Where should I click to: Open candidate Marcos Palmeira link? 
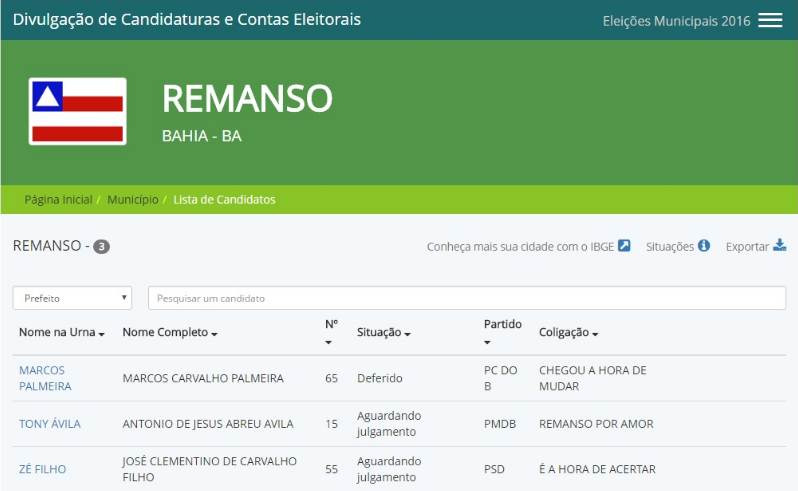45,378
